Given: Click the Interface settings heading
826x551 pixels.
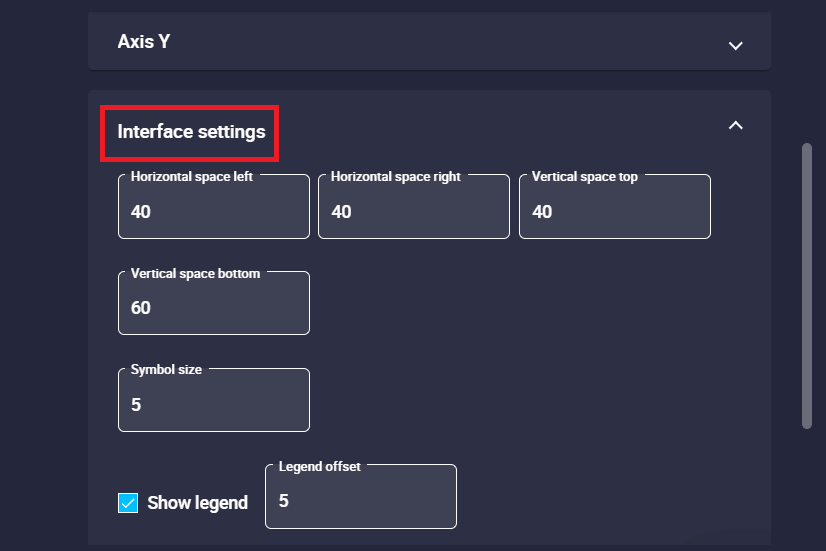Looking at the screenshot, I should pos(191,132).
